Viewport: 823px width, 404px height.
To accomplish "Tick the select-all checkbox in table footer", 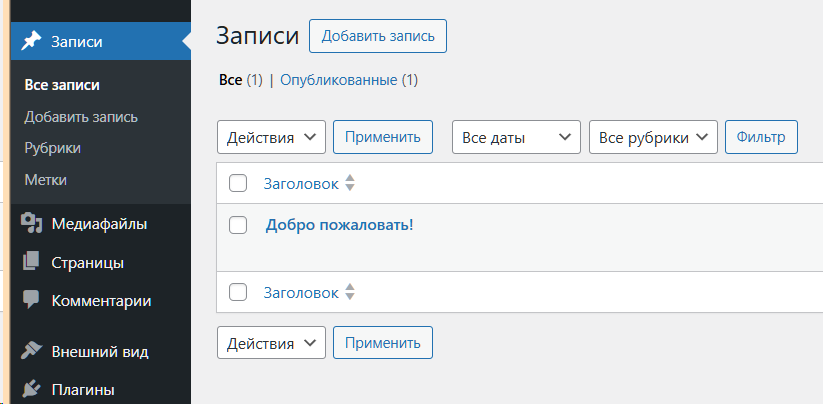I will [x=238, y=292].
